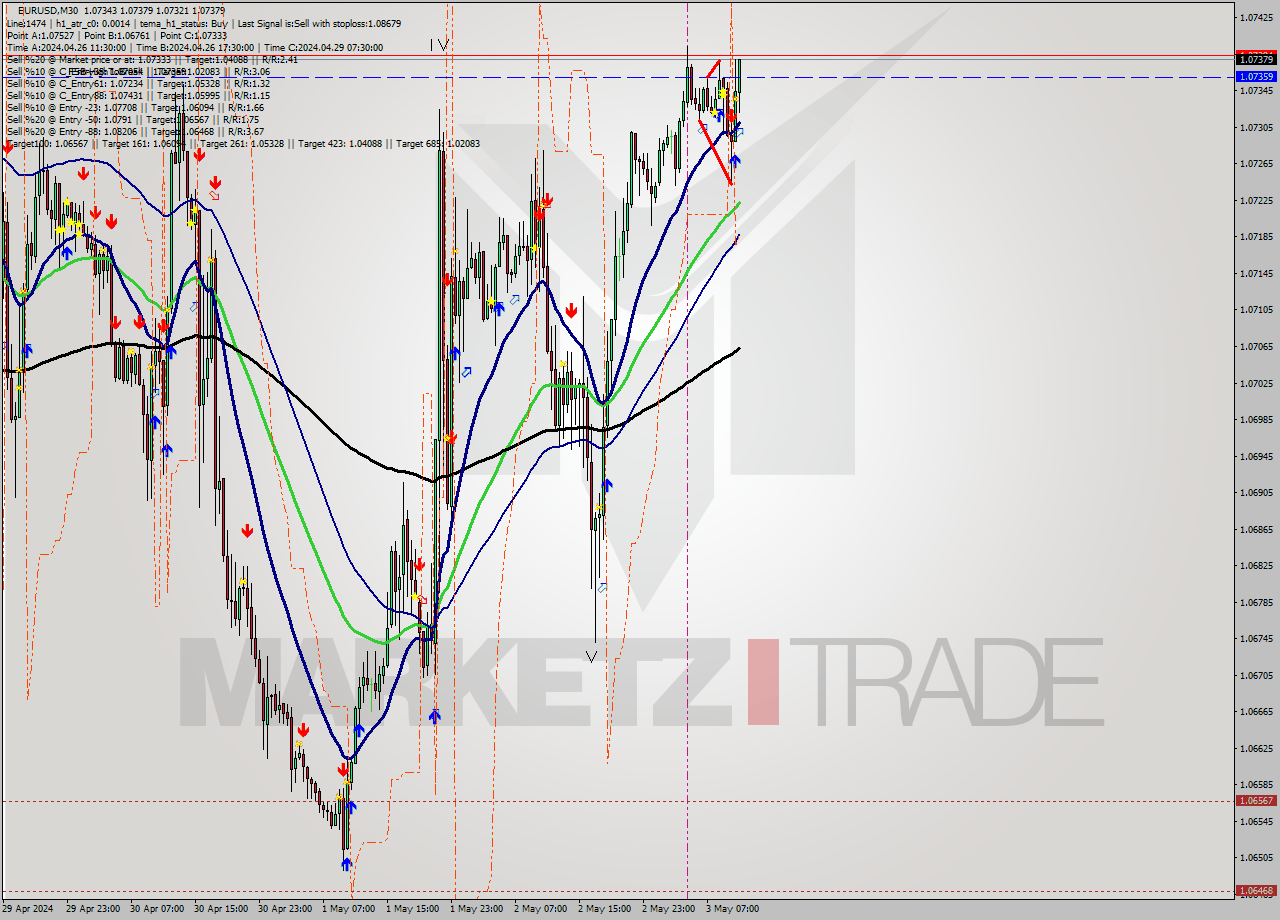Screen dimensions: 1280x920
Task: Click the 1.07265 price axis label
Action: coord(1256,164)
